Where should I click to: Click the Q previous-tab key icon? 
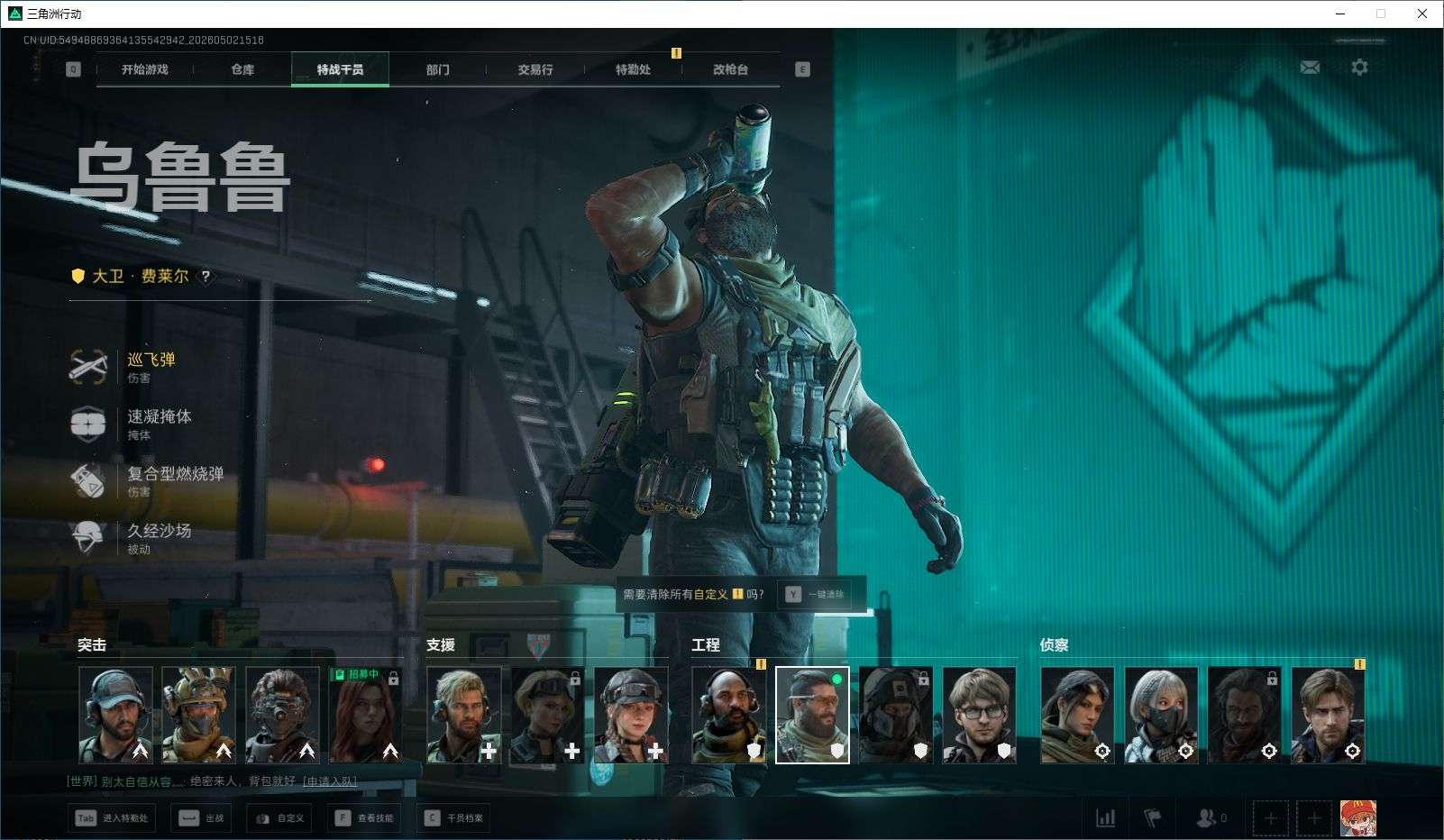click(74, 69)
